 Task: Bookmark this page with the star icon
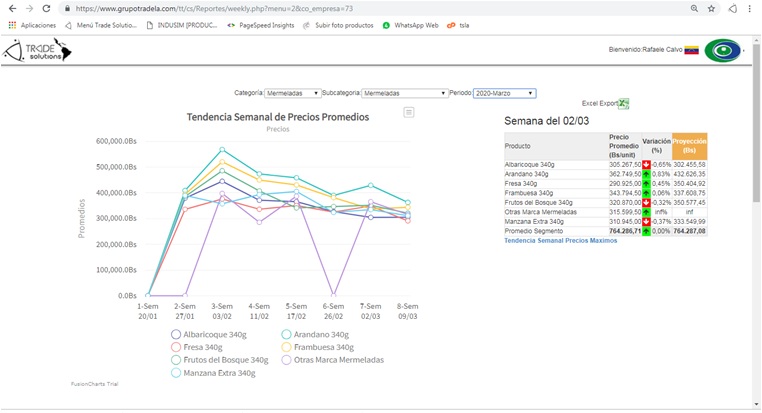point(711,8)
